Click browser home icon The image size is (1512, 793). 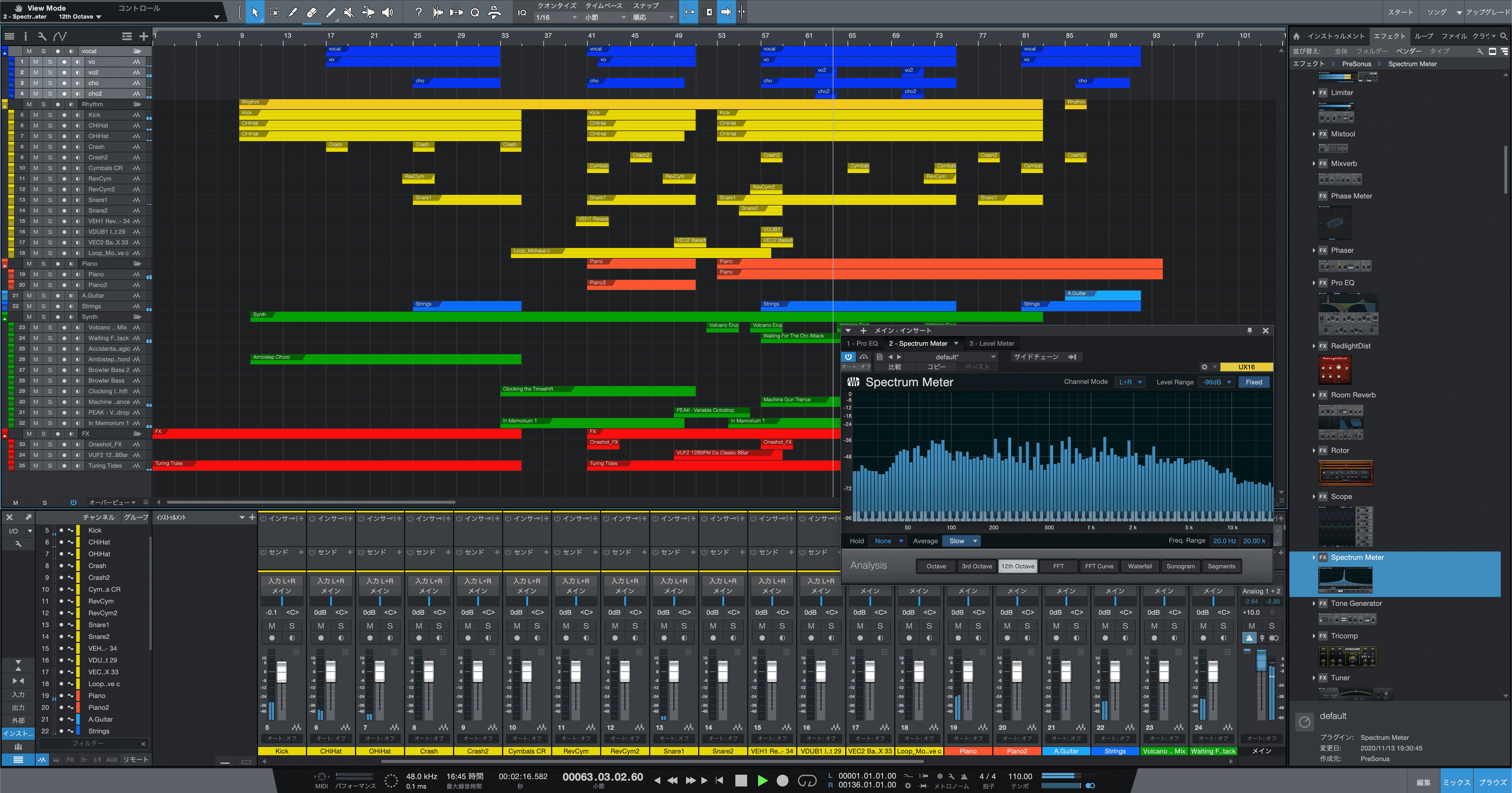pos(1296,36)
